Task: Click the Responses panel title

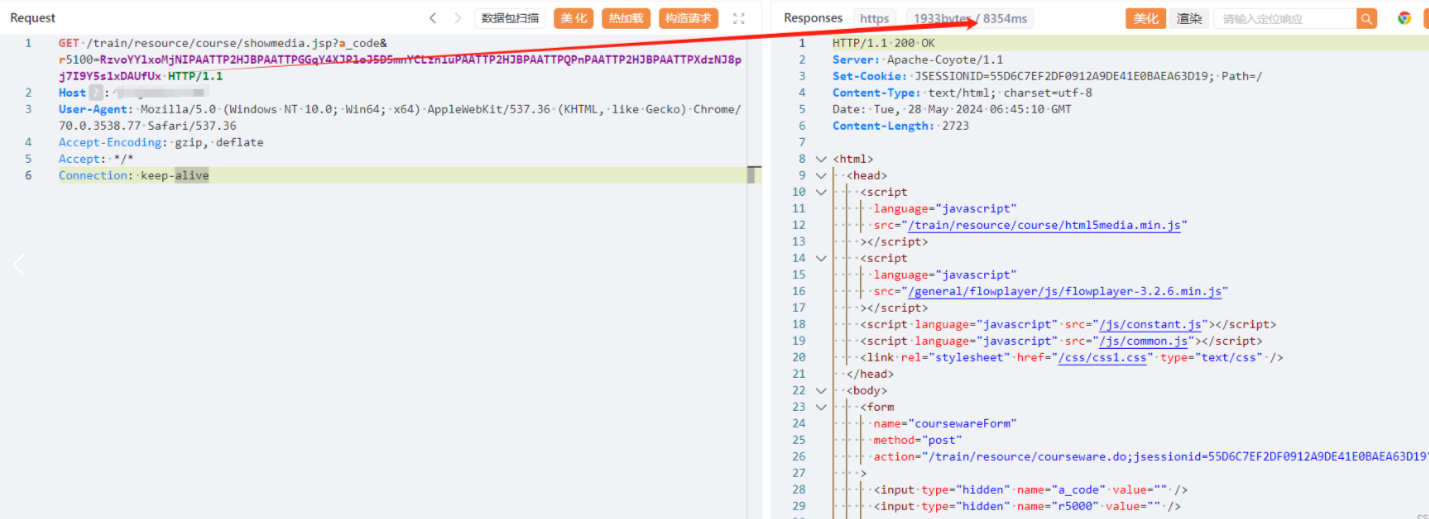Action: pos(813,18)
